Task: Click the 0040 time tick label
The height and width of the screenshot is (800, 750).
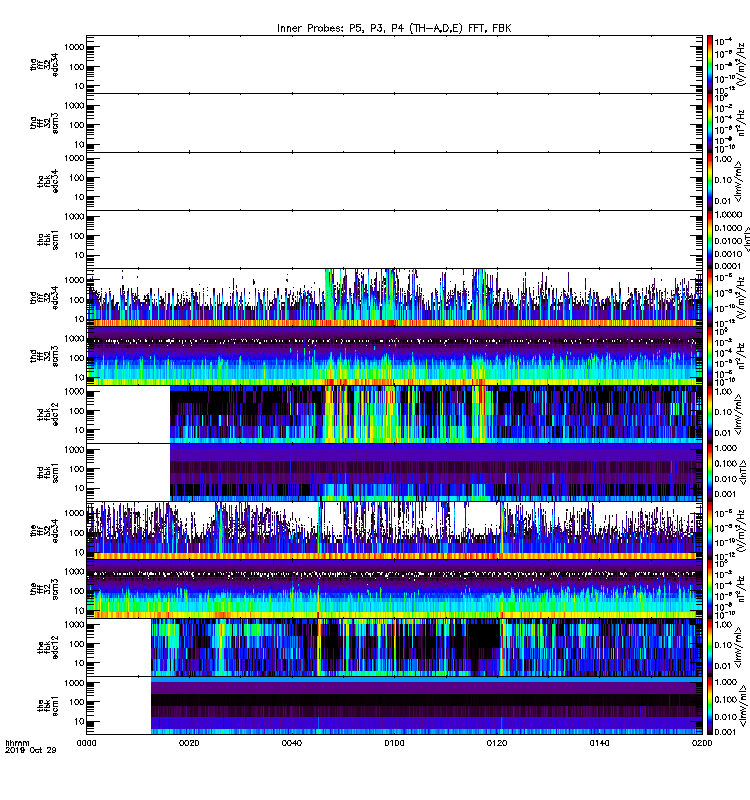Action: coord(291,743)
